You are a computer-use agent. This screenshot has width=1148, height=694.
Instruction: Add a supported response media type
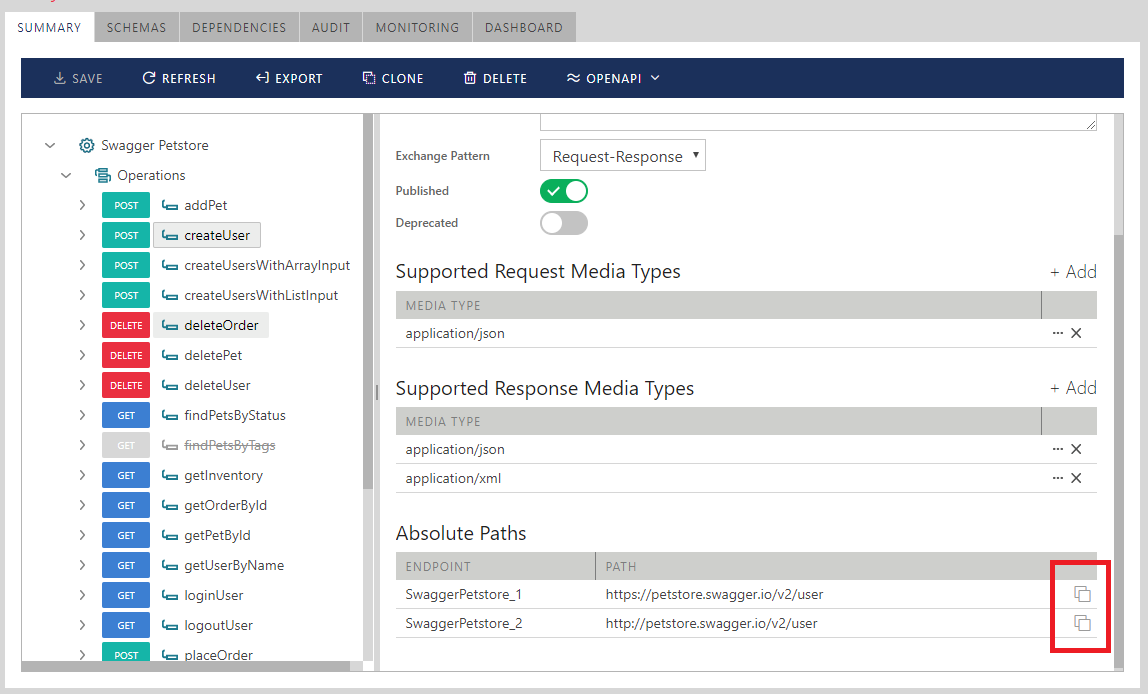[1072, 388]
